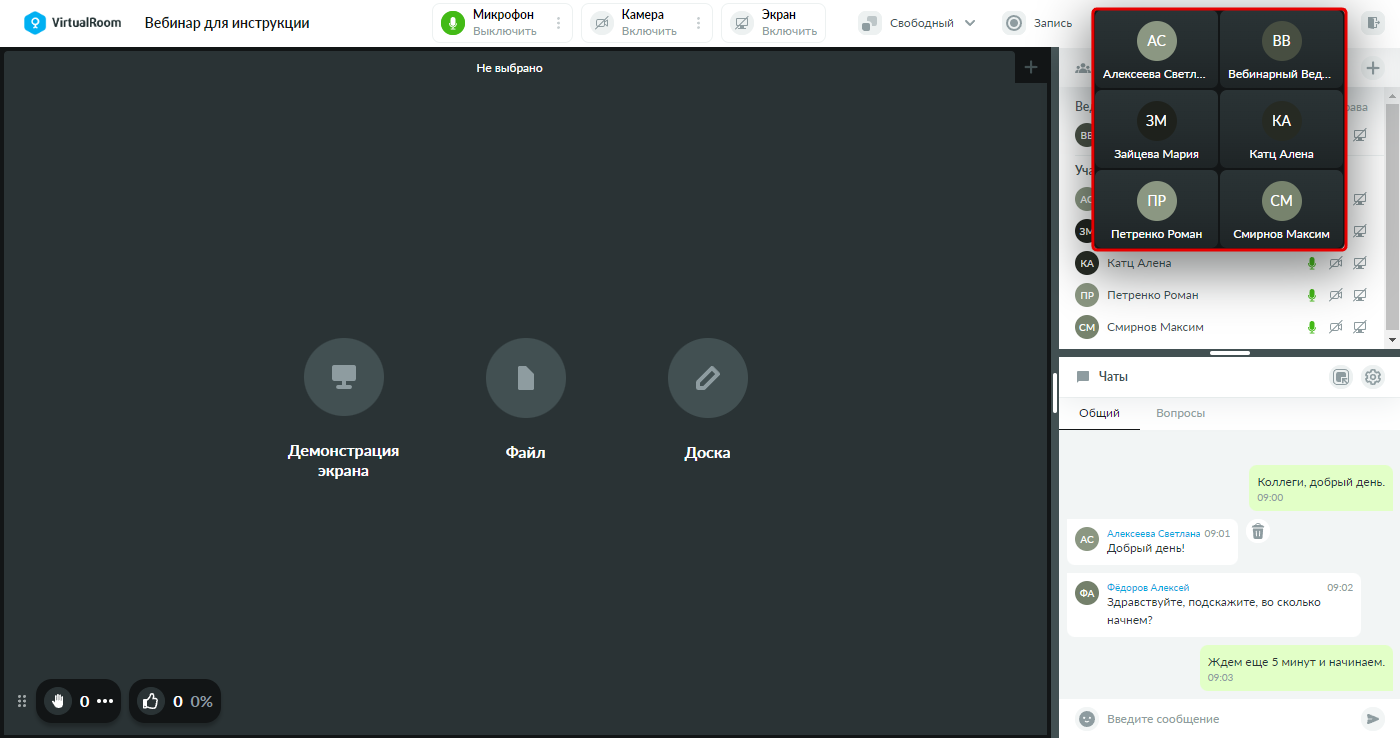Screen dimensions: 1400x738
Task: Switch to the Вопросы tab
Action: click(1180, 413)
